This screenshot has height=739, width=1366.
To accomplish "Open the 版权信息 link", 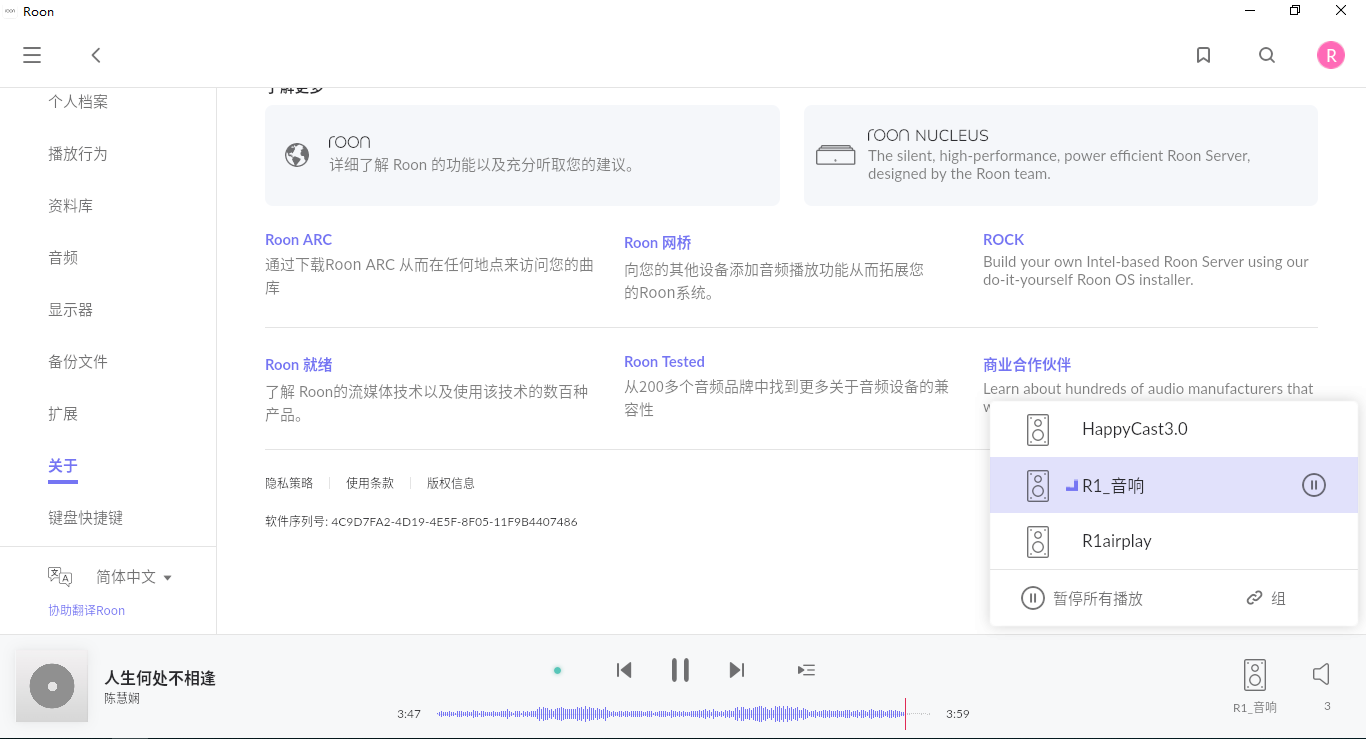I will pos(451,483).
